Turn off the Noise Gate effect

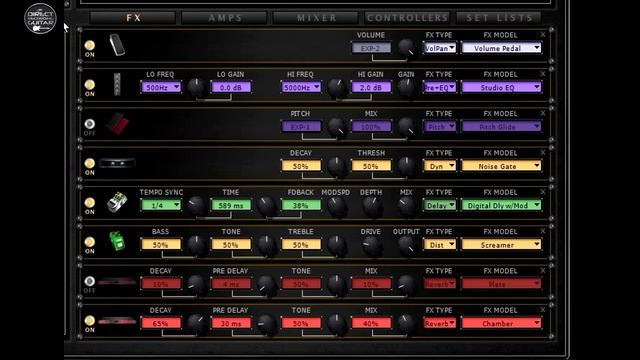coord(89,163)
